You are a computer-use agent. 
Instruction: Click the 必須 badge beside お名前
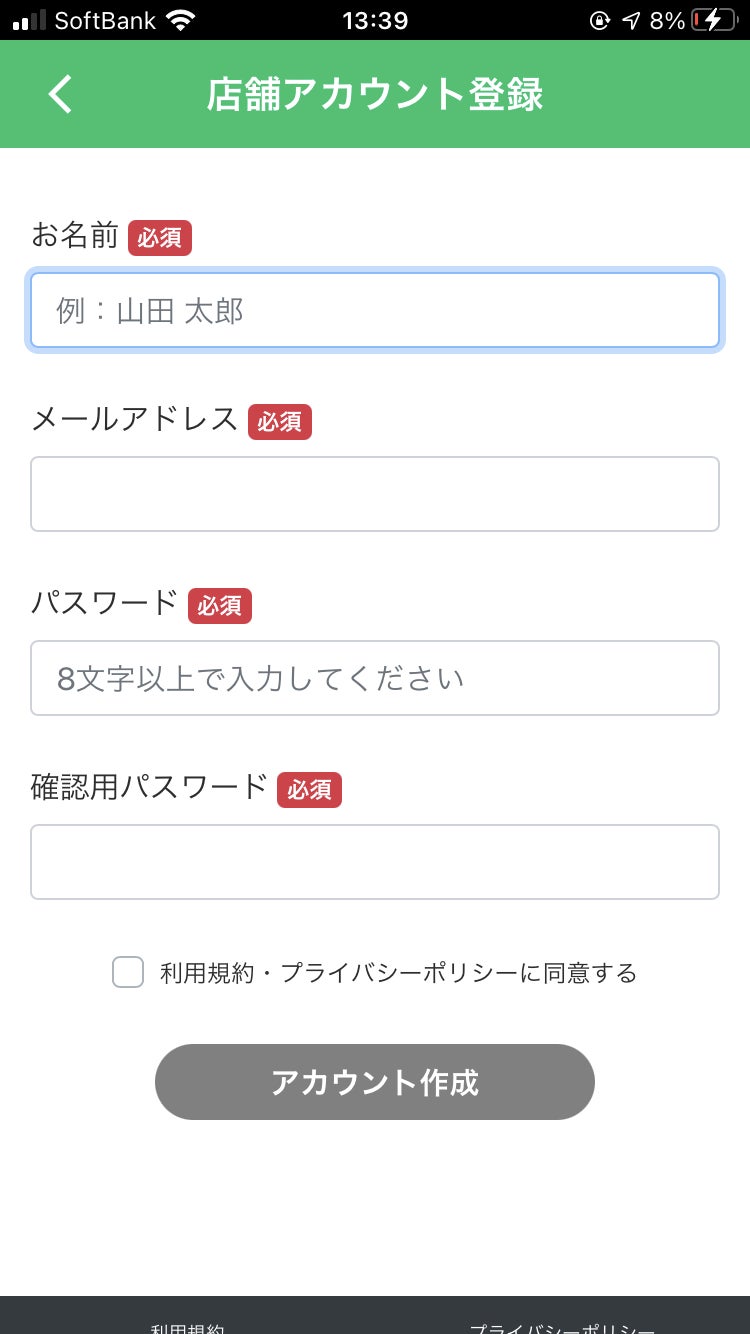point(160,238)
